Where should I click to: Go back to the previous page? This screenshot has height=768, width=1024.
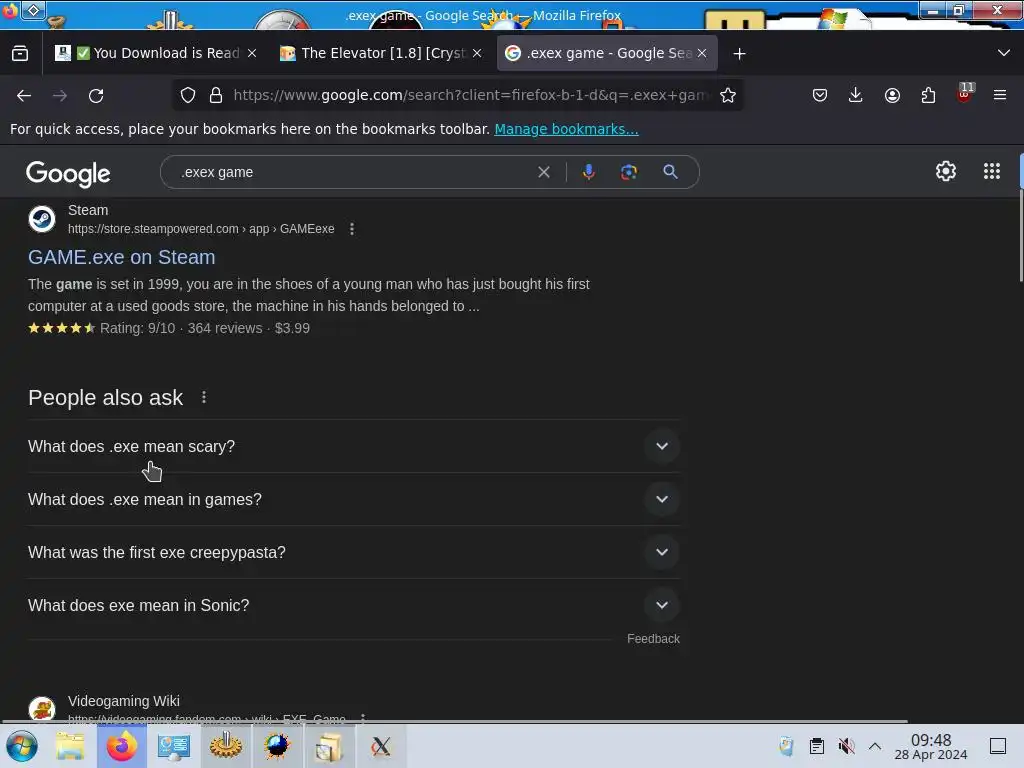24,96
